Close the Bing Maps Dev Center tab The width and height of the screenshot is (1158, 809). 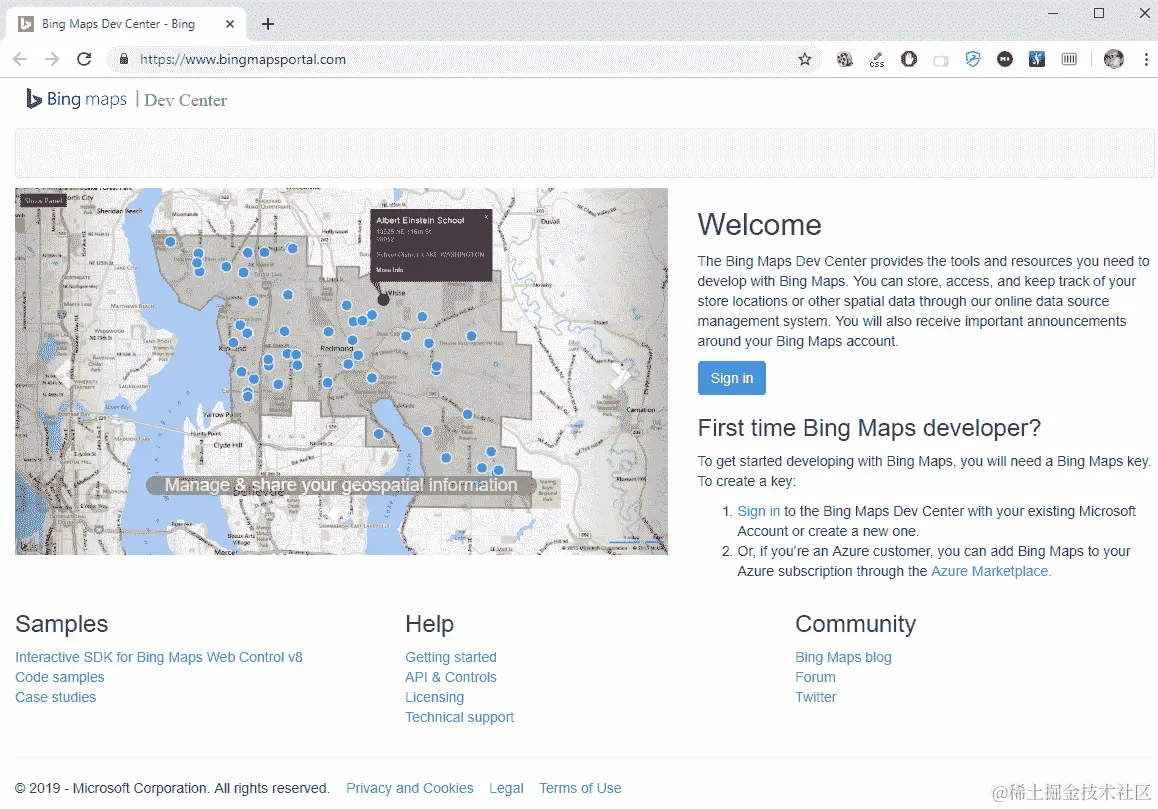(x=230, y=24)
